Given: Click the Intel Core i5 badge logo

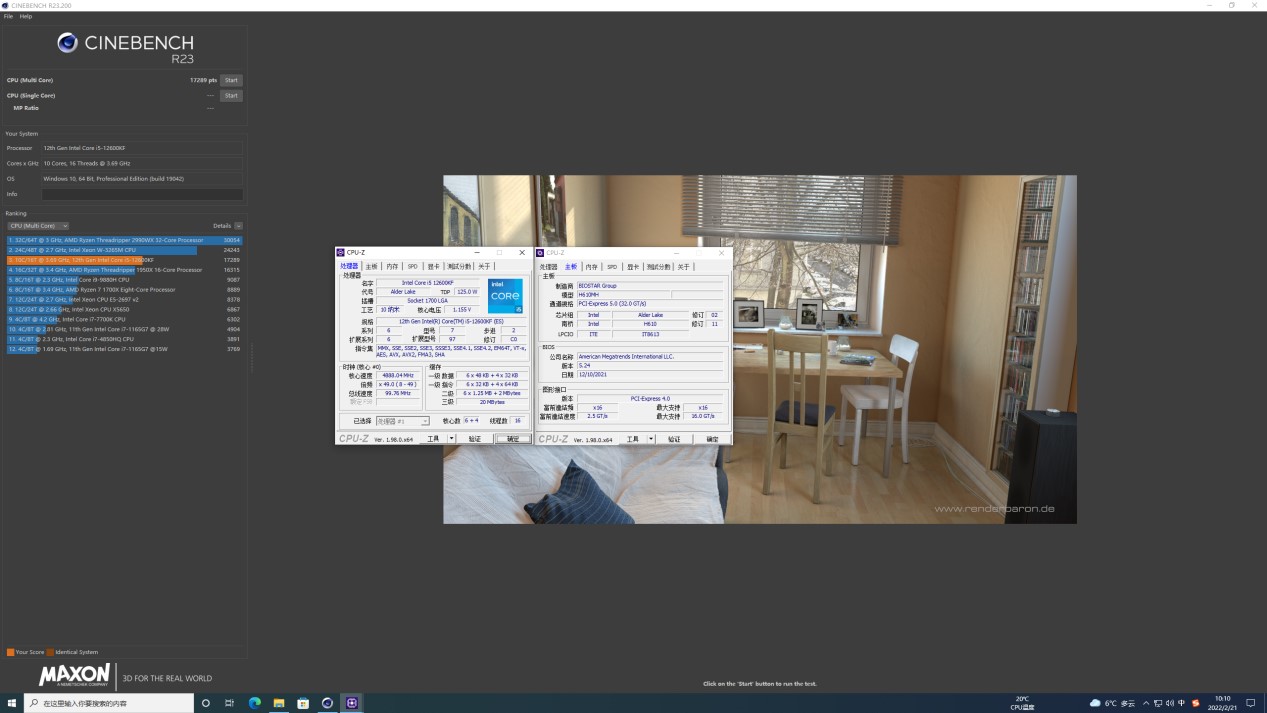Looking at the screenshot, I should click(505, 296).
